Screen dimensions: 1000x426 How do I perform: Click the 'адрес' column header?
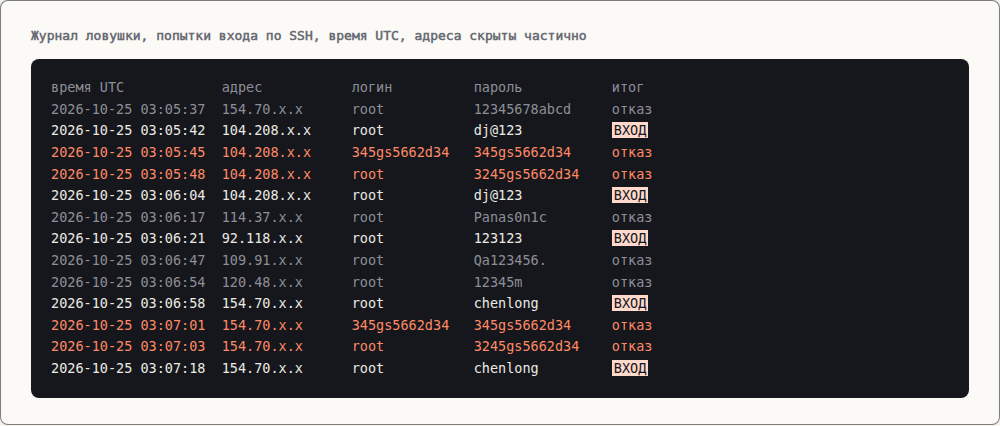click(x=242, y=87)
